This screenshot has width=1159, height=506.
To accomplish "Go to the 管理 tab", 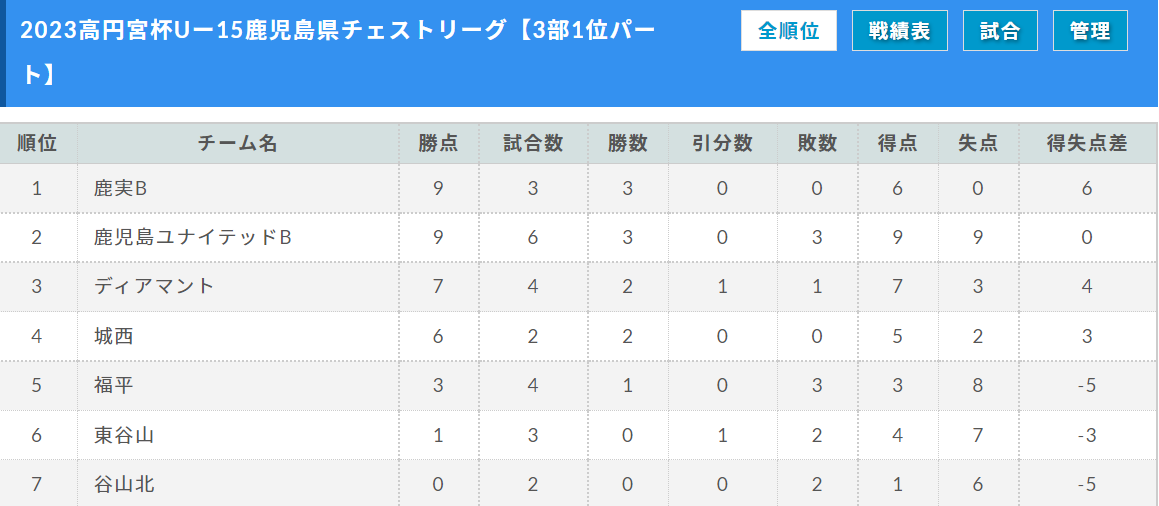I will point(1089,31).
